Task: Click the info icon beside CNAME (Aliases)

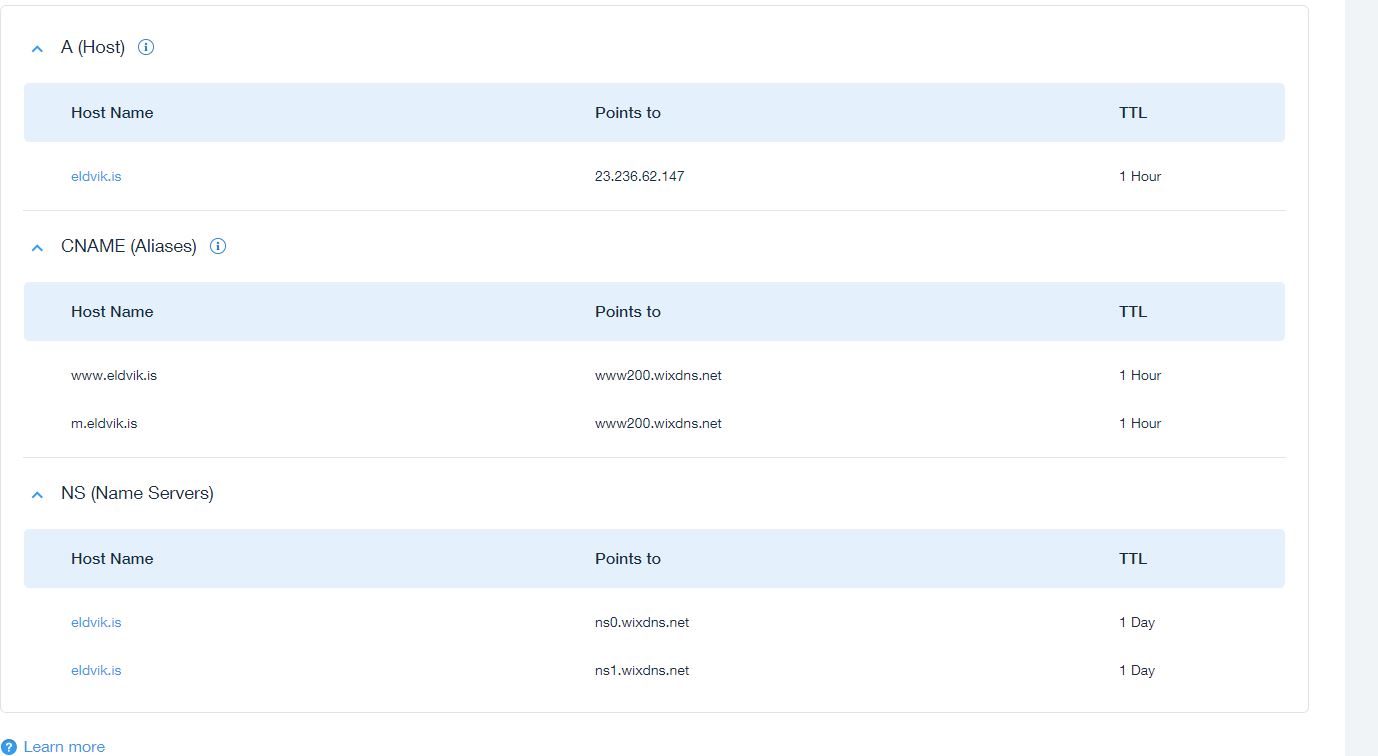Action: click(218, 246)
